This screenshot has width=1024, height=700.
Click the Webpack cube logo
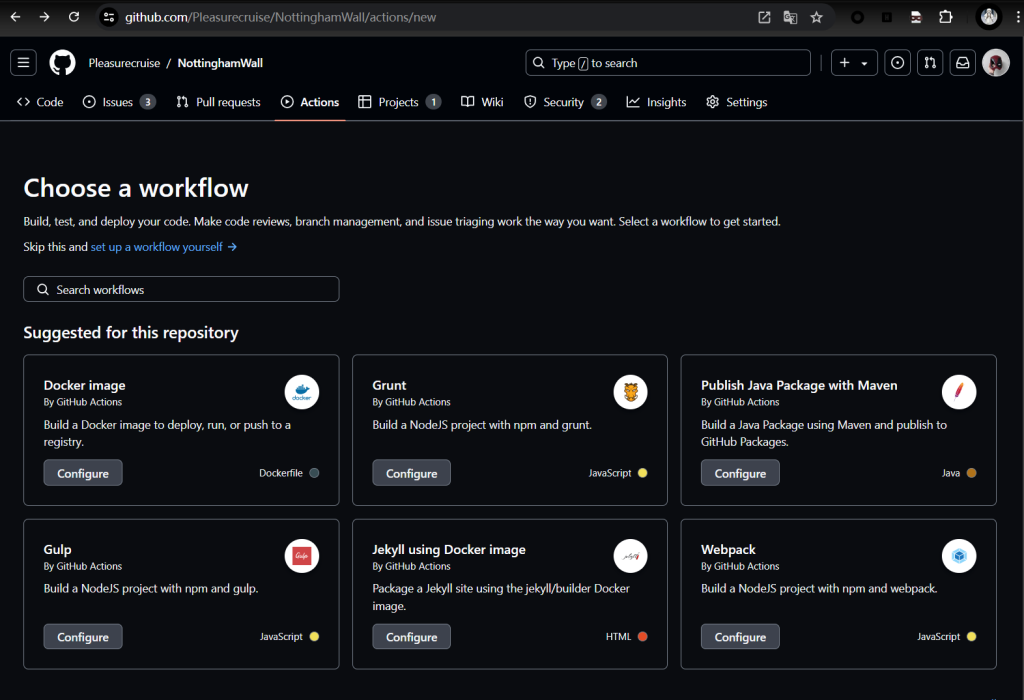(x=959, y=557)
